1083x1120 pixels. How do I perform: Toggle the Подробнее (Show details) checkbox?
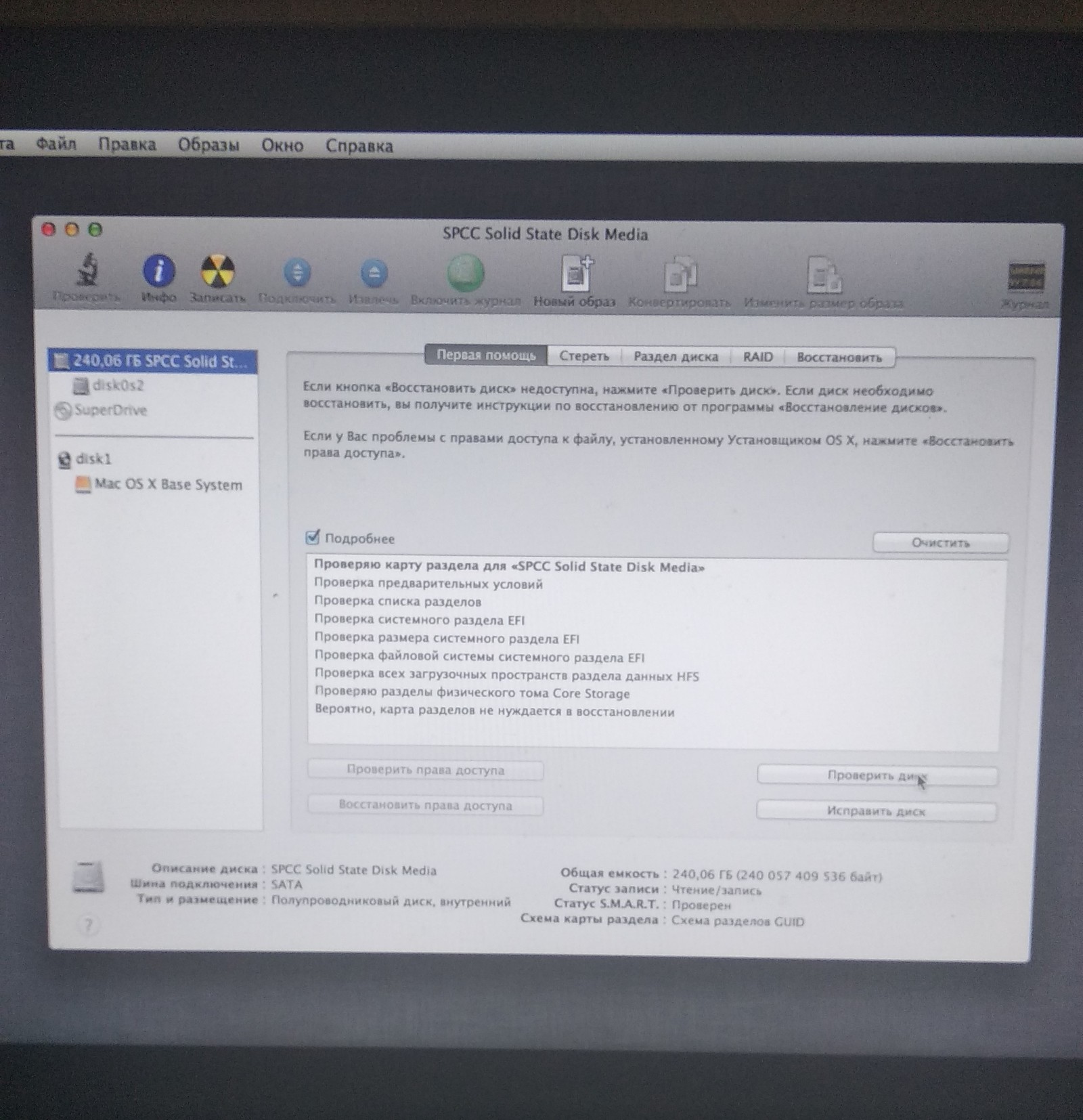312,538
